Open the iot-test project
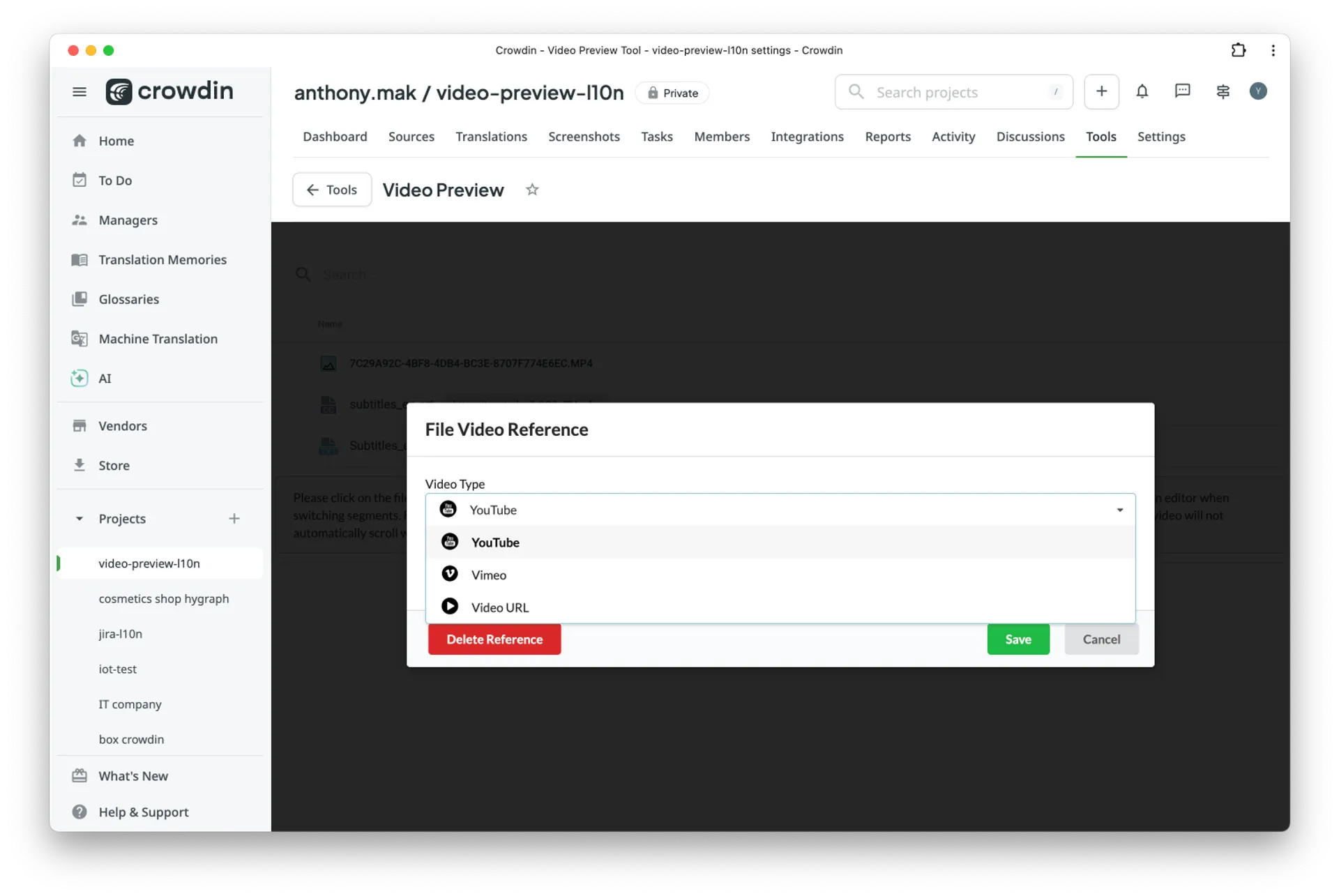 tap(117, 669)
